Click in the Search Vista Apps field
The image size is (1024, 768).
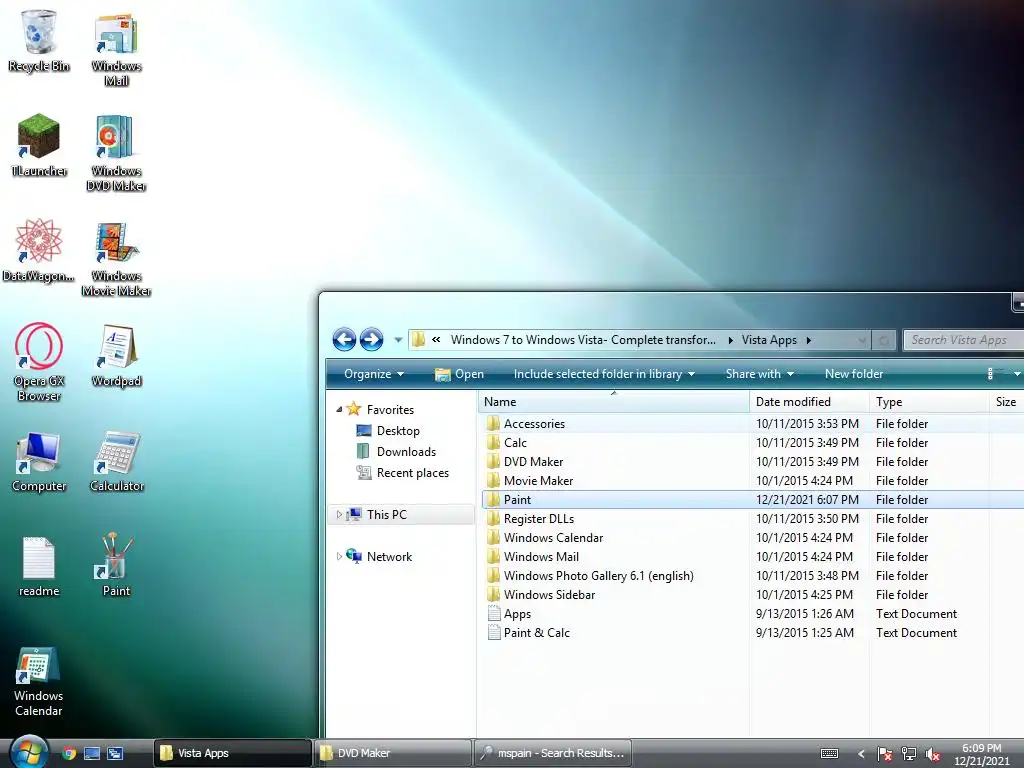(964, 340)
